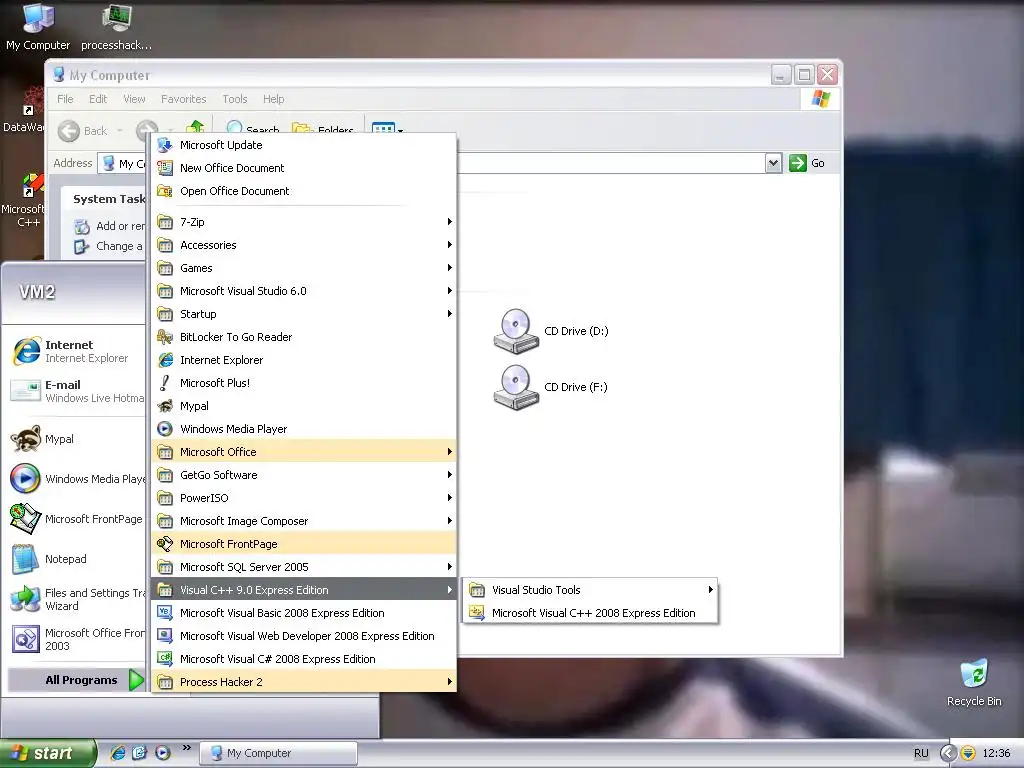Launch Internet Explorer from Quick Launch
This screenshot has height=768, width=1024.
pos(118,753)
